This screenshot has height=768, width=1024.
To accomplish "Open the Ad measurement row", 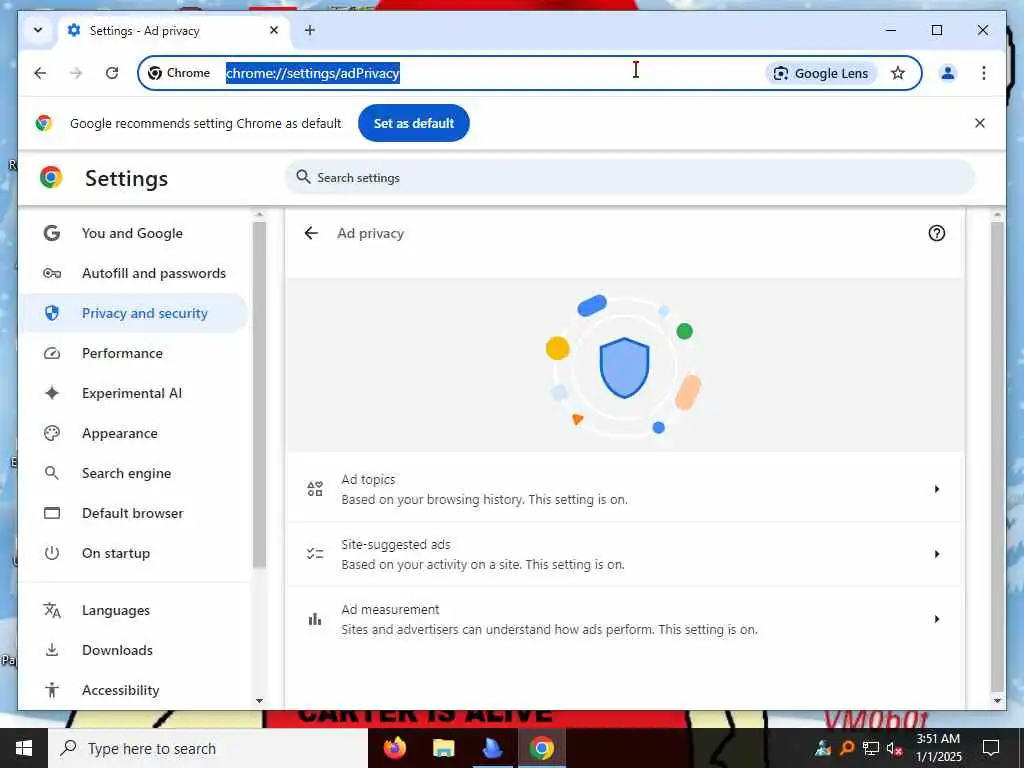I will click(624, 619).
